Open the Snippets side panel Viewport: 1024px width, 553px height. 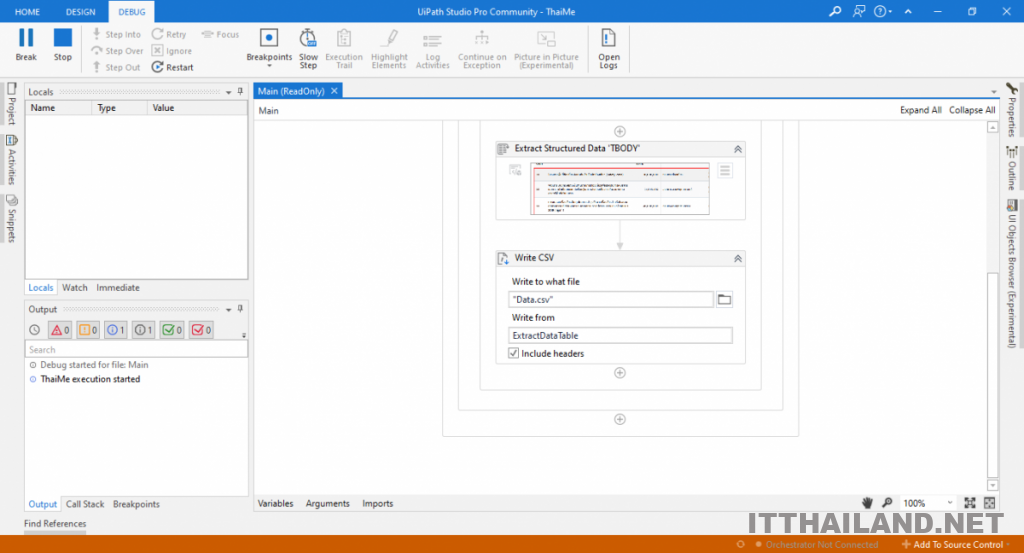coord(11,218)
